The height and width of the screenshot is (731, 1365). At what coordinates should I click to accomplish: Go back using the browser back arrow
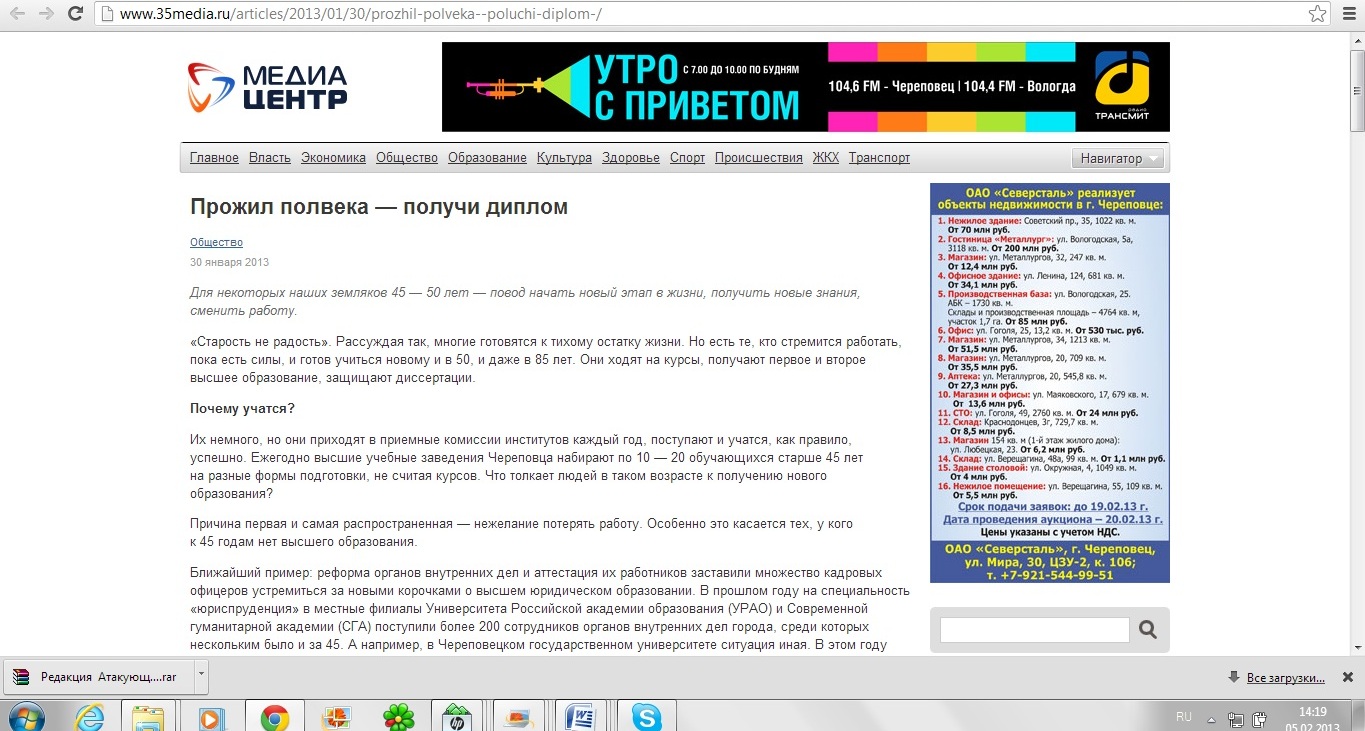click(18, 14)
